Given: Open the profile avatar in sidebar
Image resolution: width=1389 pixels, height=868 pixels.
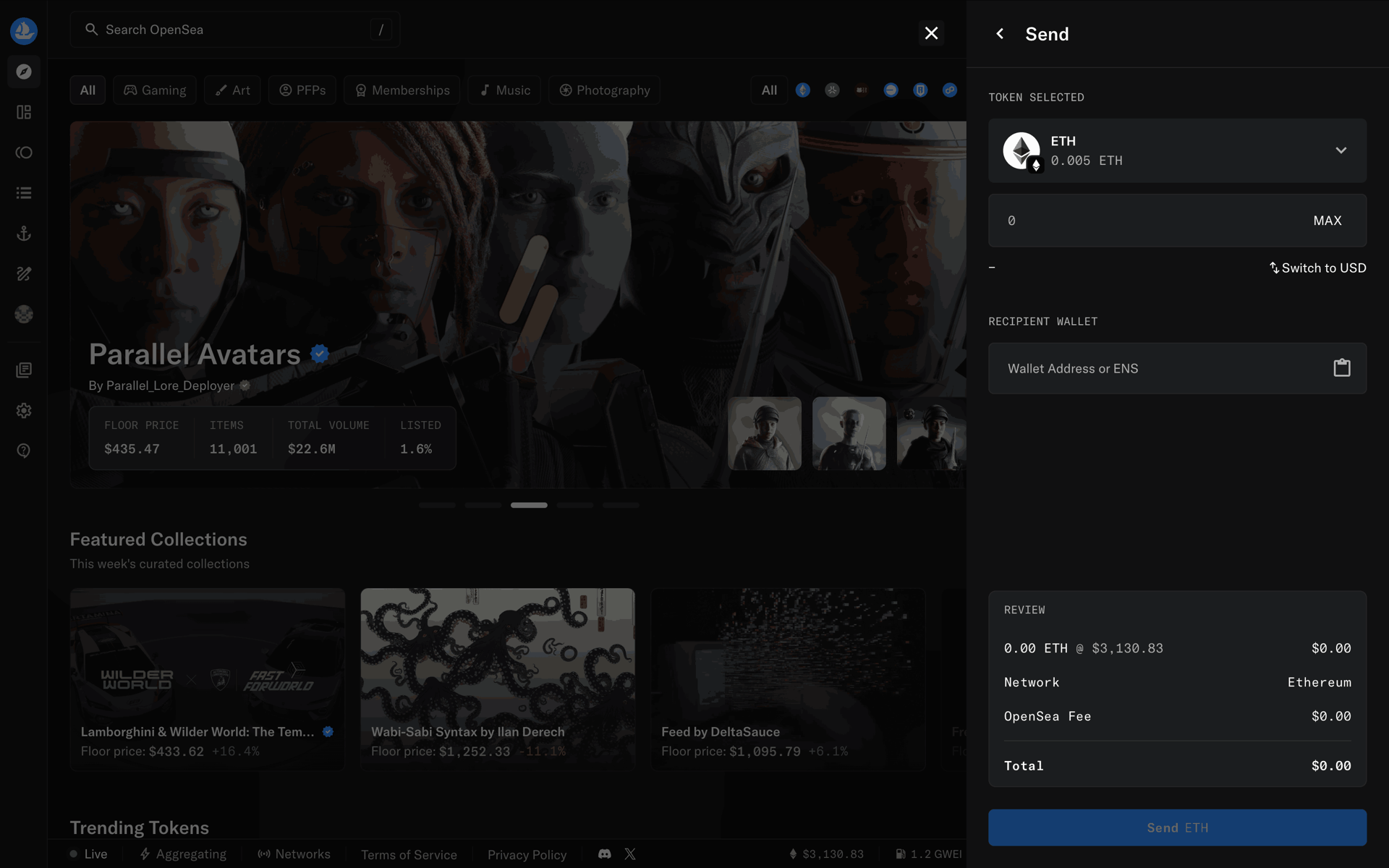Looking at the screenshot, I should pos(24,315).
